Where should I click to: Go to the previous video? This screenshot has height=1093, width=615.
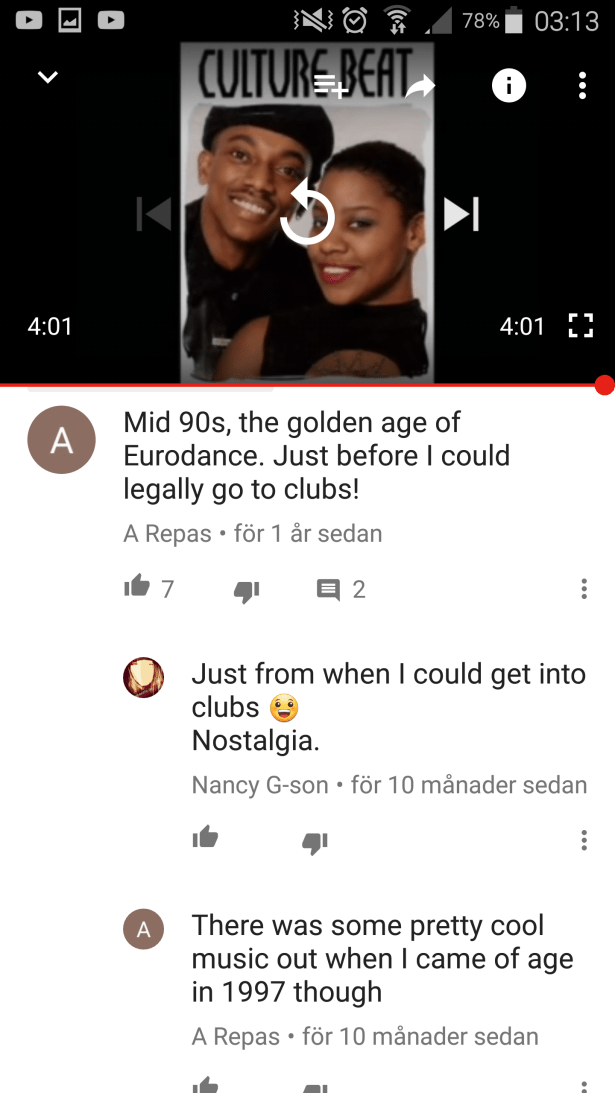click(x=154, y=213)
